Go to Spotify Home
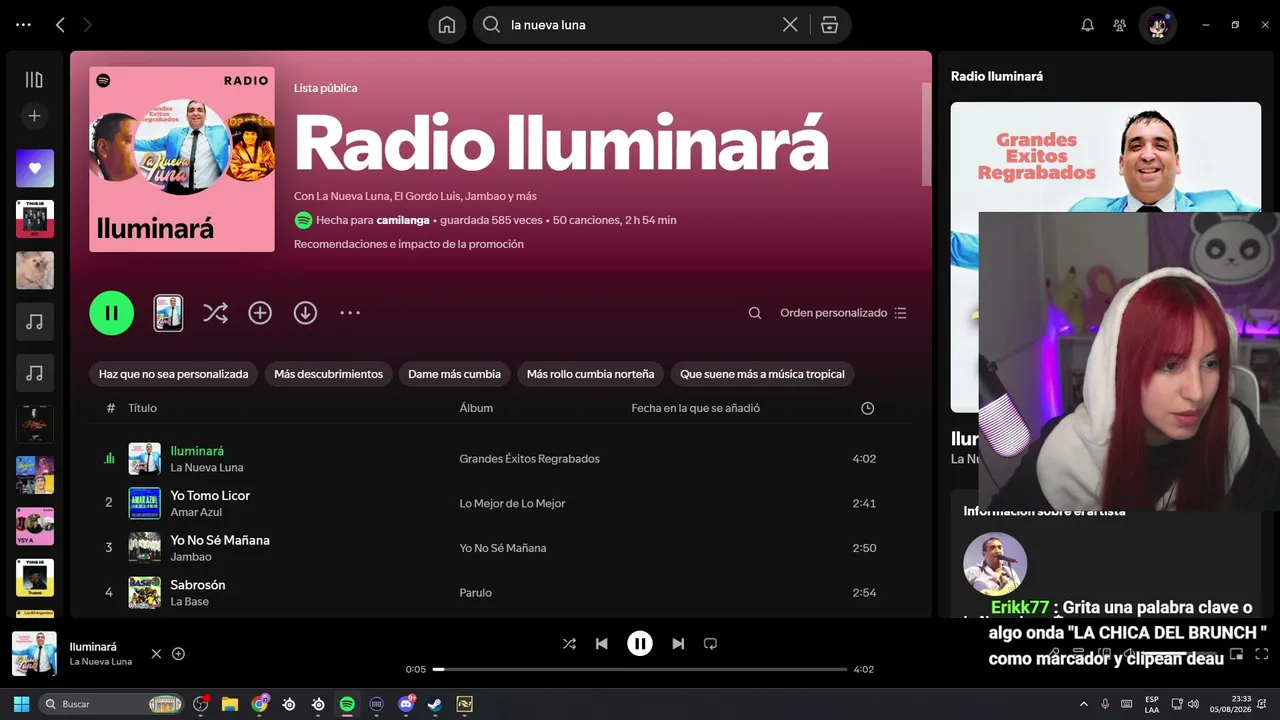Image resolution: width=1280 pixels, height=720 pixels. [447, 25]
